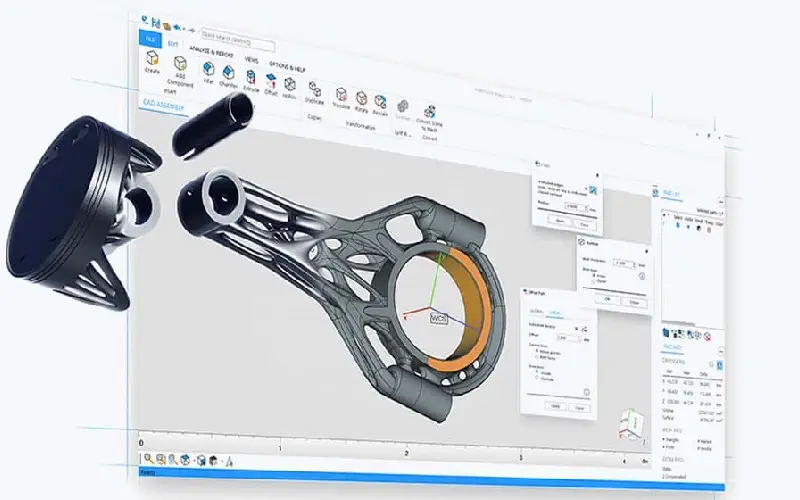This screenshot has width=800, height=500.
Task: Open the OPTIONS & HELP tab
Action: [x=287, y=67]
